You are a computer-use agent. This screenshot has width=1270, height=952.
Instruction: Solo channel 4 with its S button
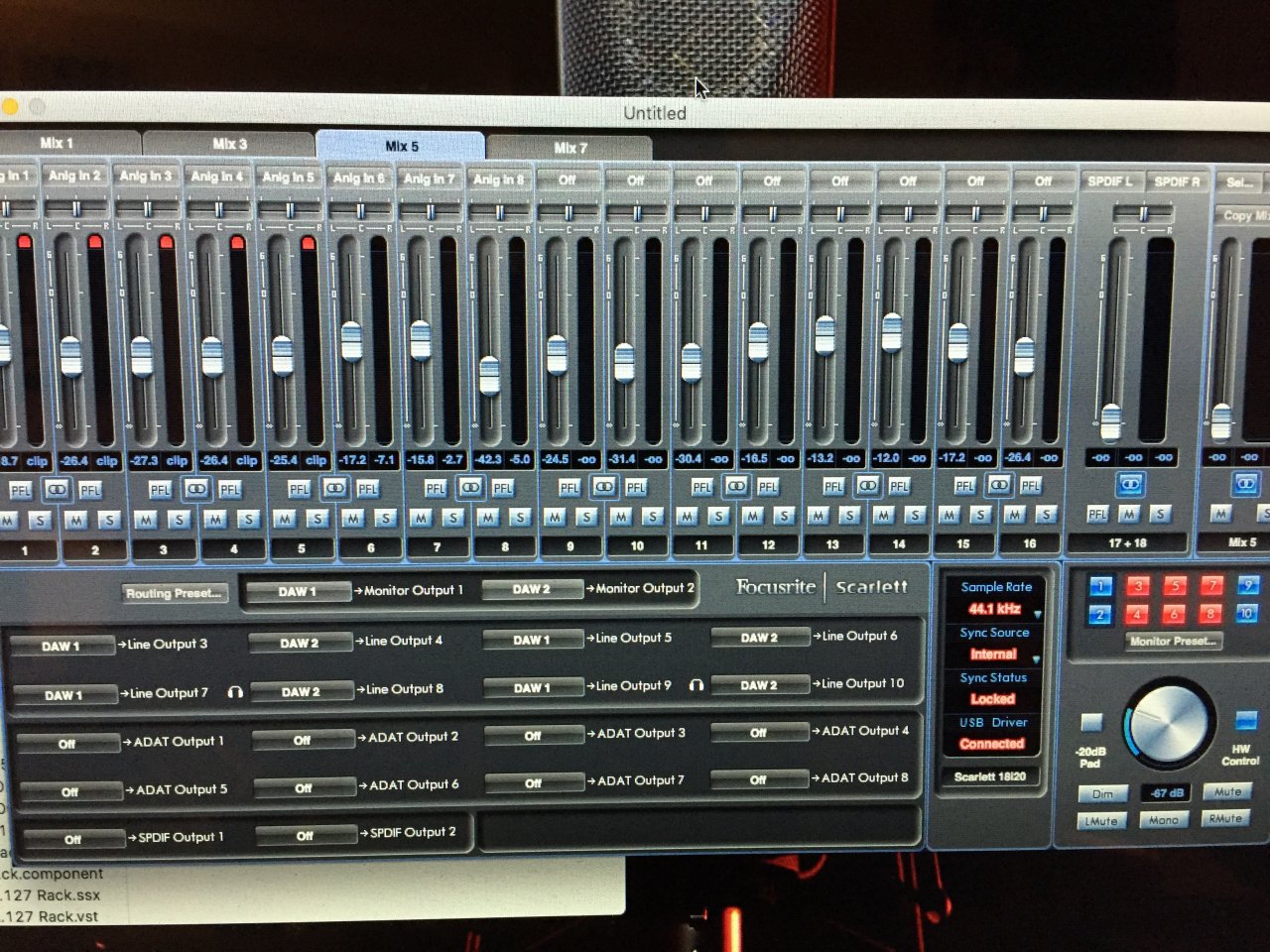[248, 519]
